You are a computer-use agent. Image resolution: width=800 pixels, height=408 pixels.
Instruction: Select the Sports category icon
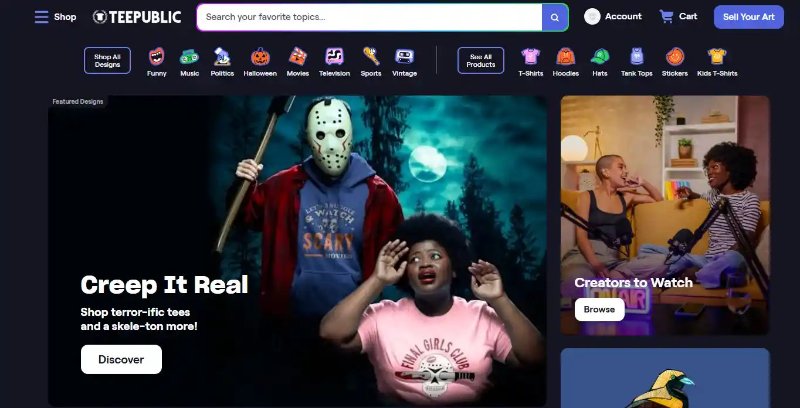click(371, 56)
